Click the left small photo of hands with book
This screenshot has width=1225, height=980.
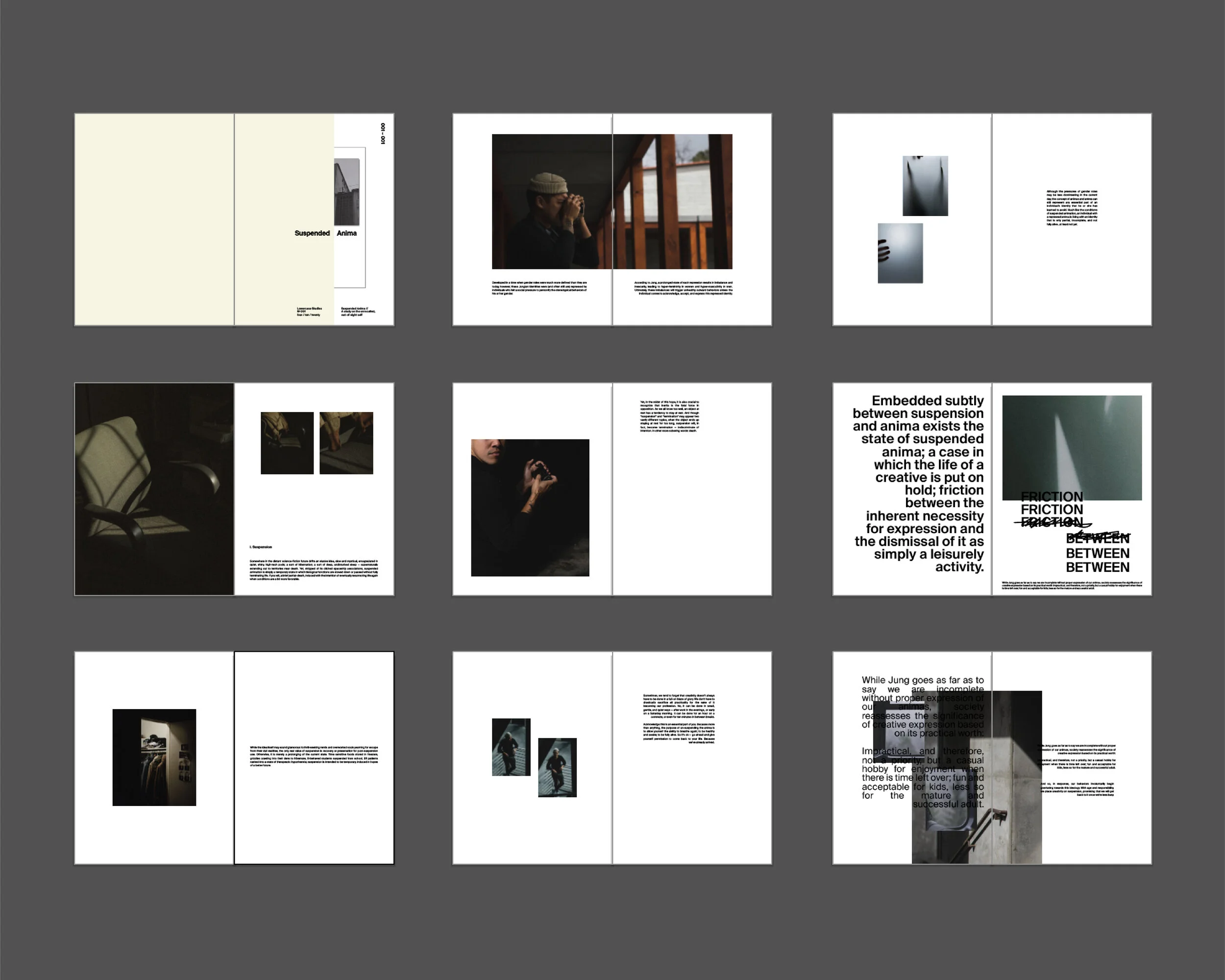pos(287,442)
